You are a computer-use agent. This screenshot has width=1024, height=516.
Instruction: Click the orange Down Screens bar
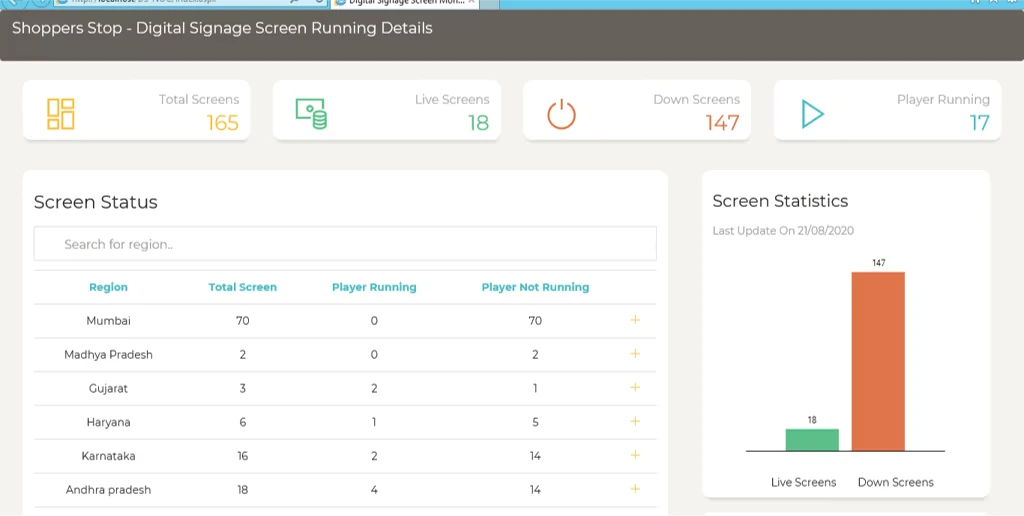tap(878, 361)
